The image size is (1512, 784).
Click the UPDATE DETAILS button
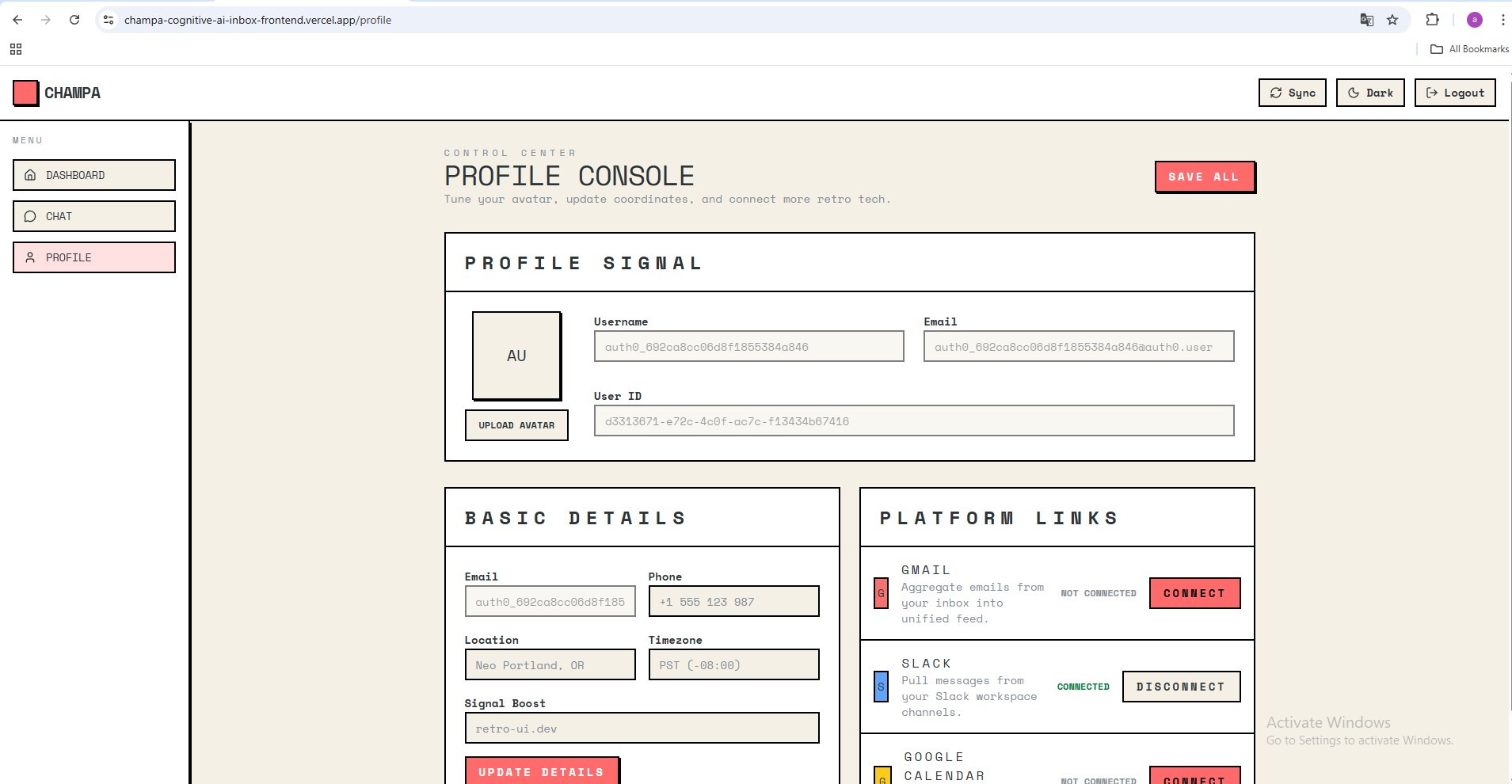click(542, 771)
